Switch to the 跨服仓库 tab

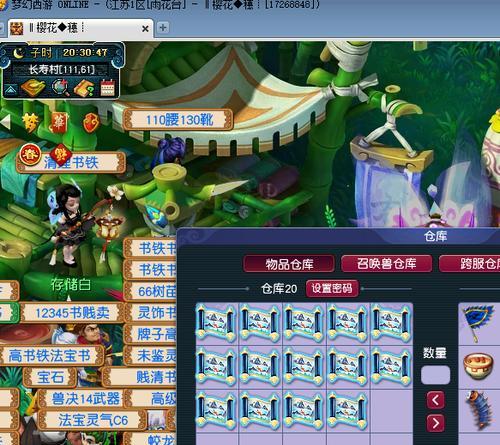coord(470,264)
